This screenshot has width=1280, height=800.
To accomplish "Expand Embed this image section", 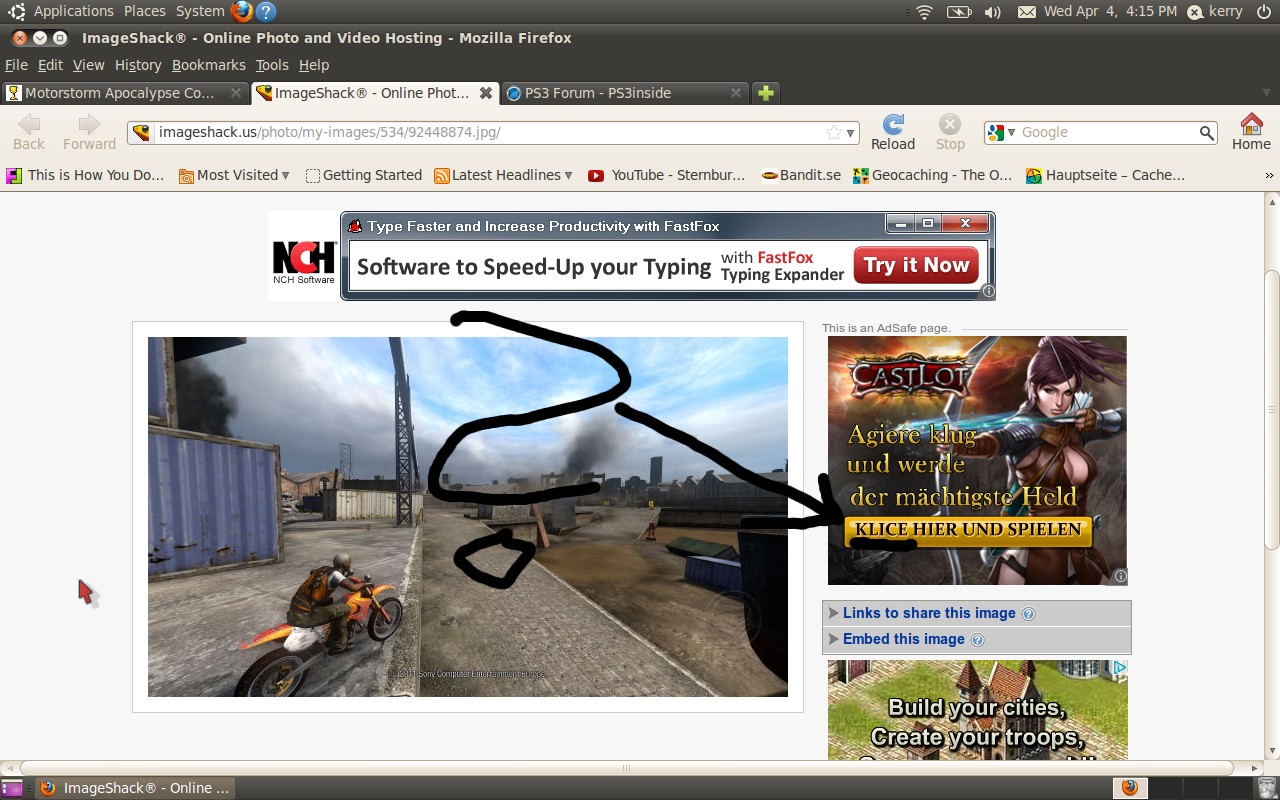I will pyautogui.click(x=903, y=639).
